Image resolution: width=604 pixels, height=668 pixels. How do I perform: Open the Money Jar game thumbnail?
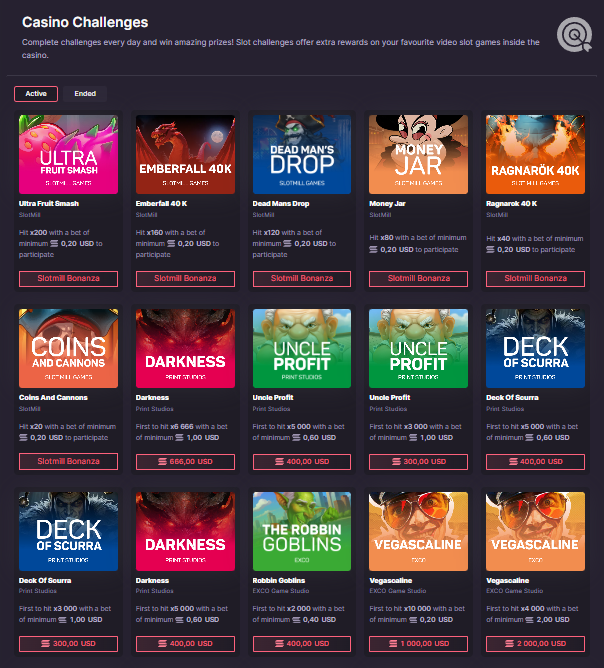click(x=418, y=154)
